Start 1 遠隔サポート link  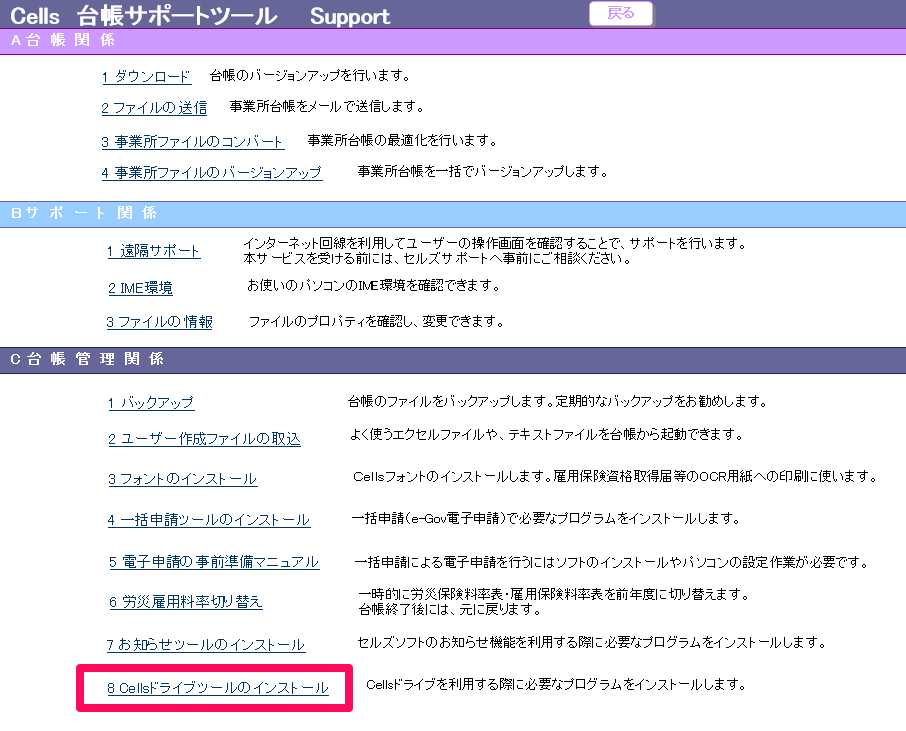coord(154,251)
